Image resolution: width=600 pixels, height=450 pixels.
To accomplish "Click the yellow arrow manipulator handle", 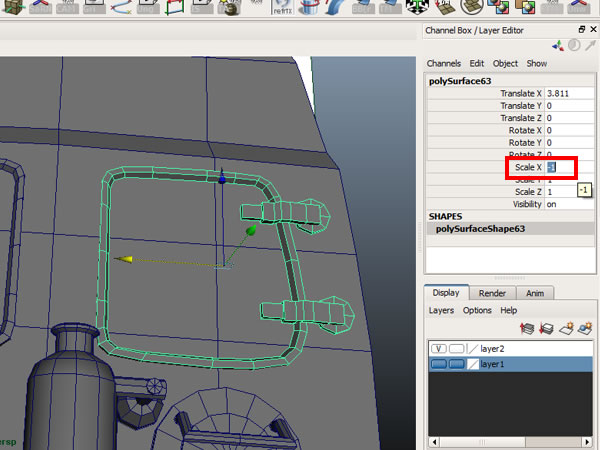I will pyautogui.click(x=124, y=259).
